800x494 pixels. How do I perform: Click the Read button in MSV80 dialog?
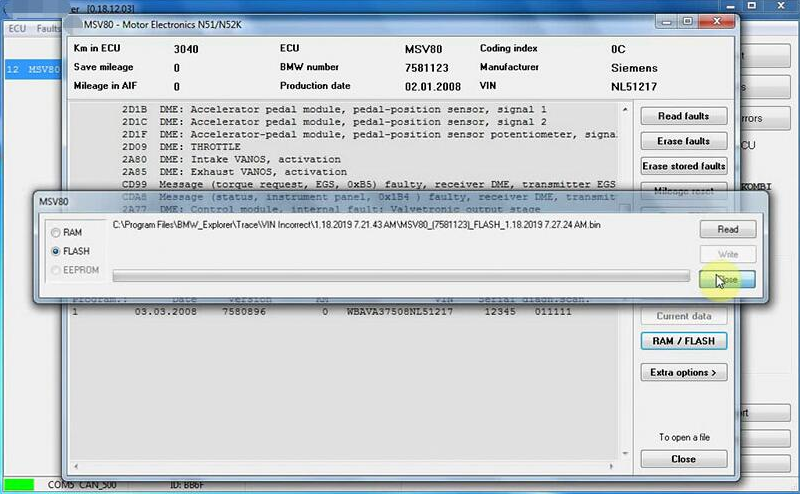(728, 229)
